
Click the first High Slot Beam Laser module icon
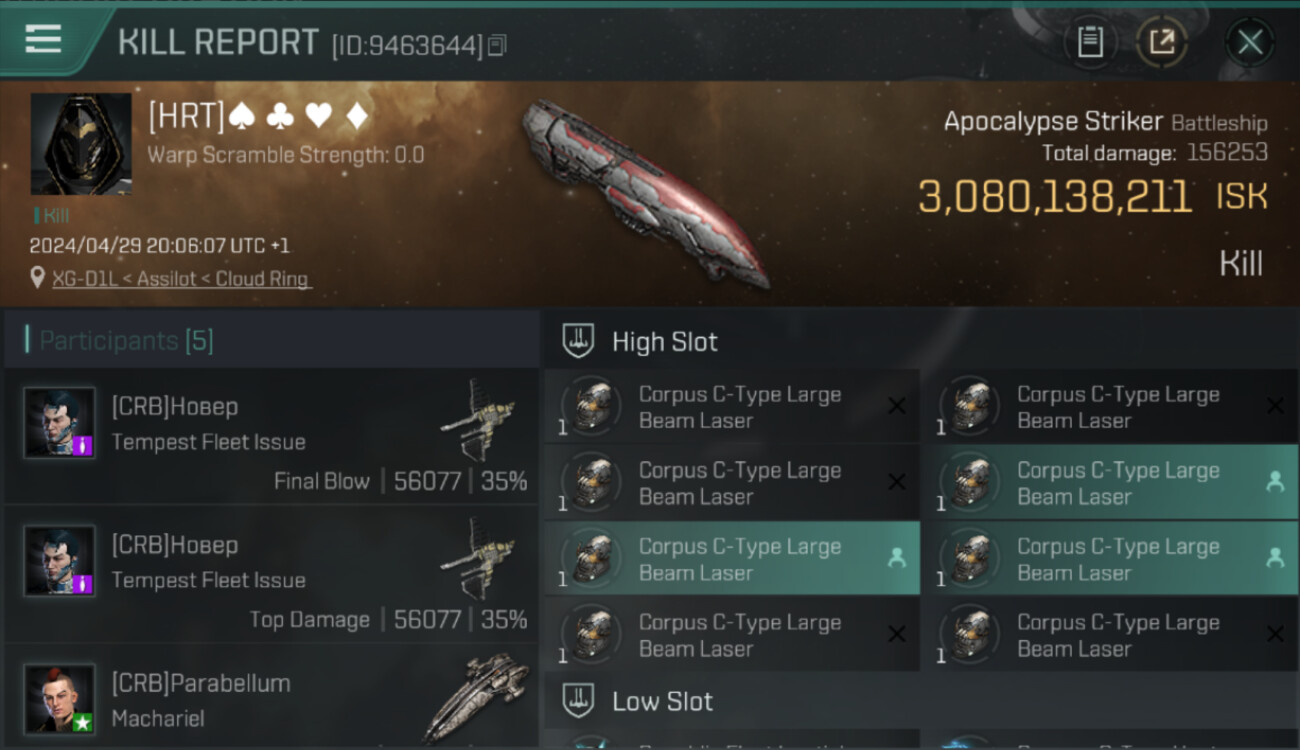(x=592, y=406)
